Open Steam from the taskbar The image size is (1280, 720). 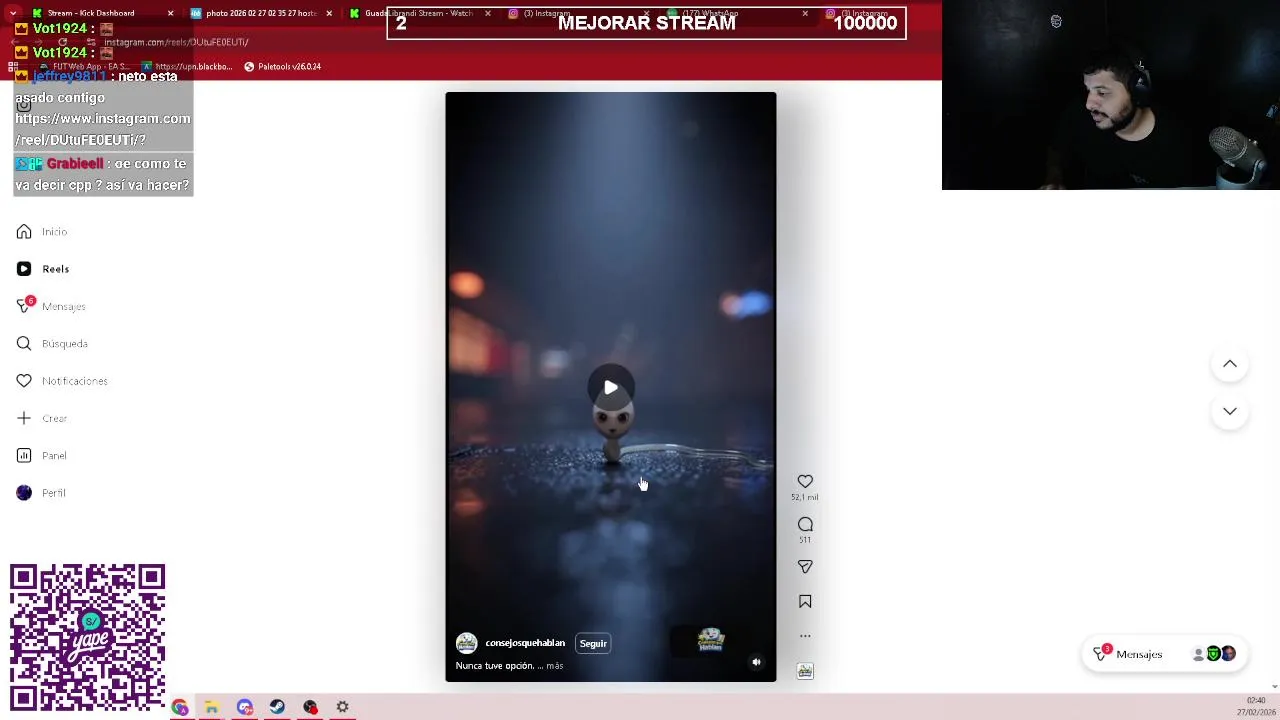[x=277, y=708]
